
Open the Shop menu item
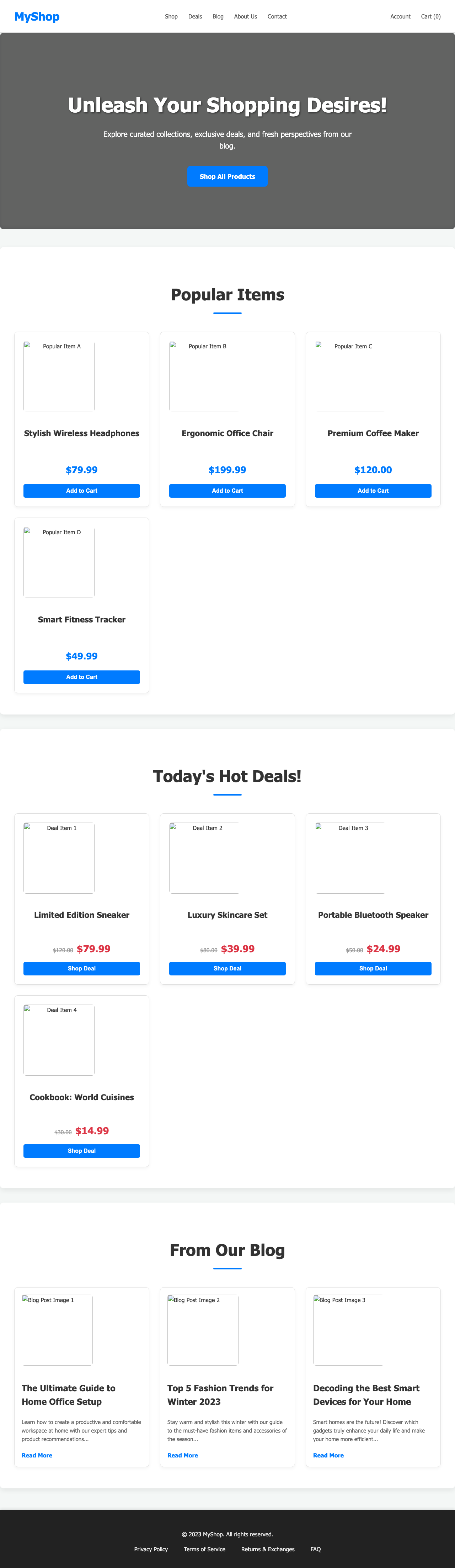[171, 16]
